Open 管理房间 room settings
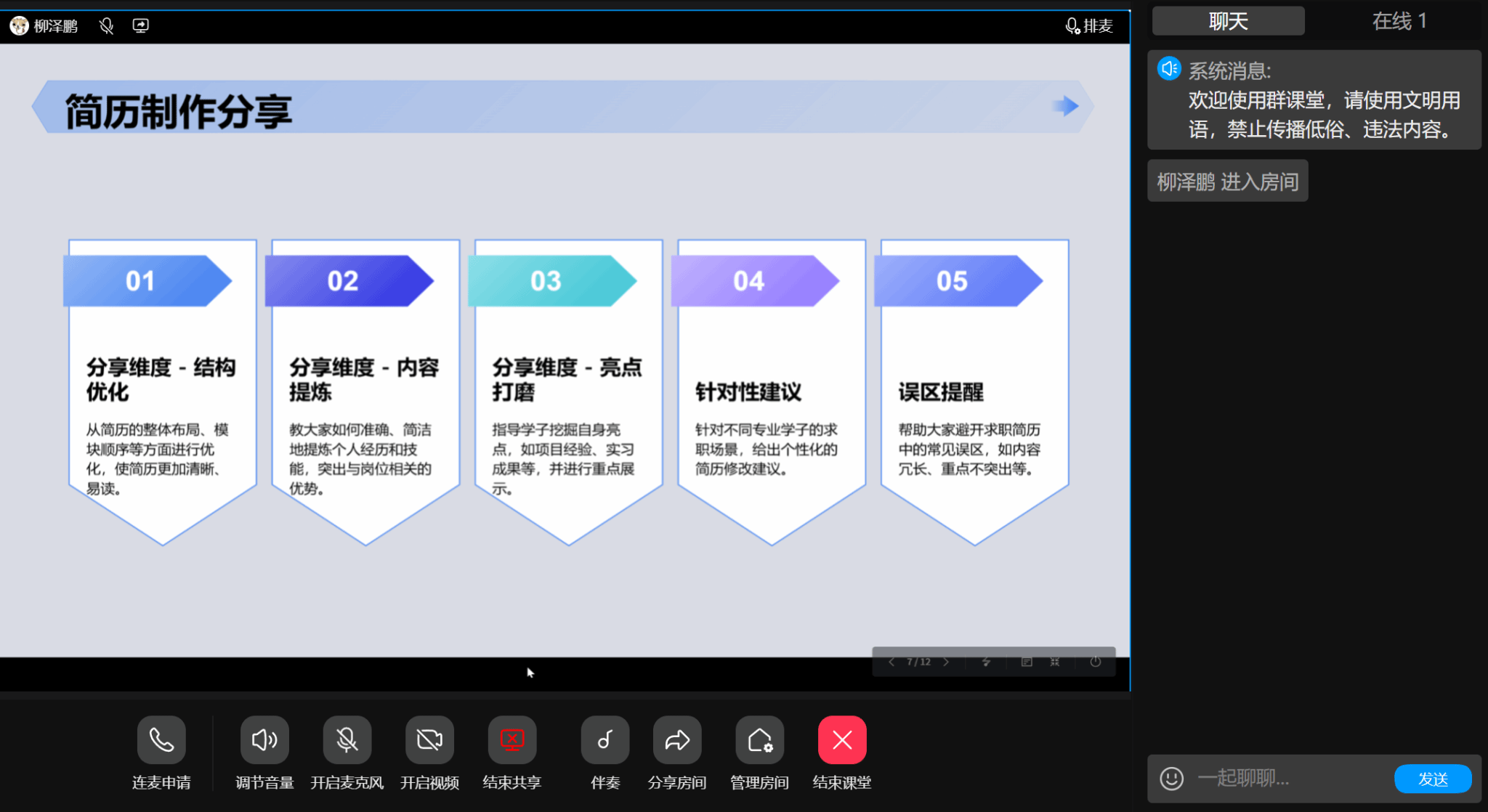The image size is (1488, 812). [x=760, y=740]
